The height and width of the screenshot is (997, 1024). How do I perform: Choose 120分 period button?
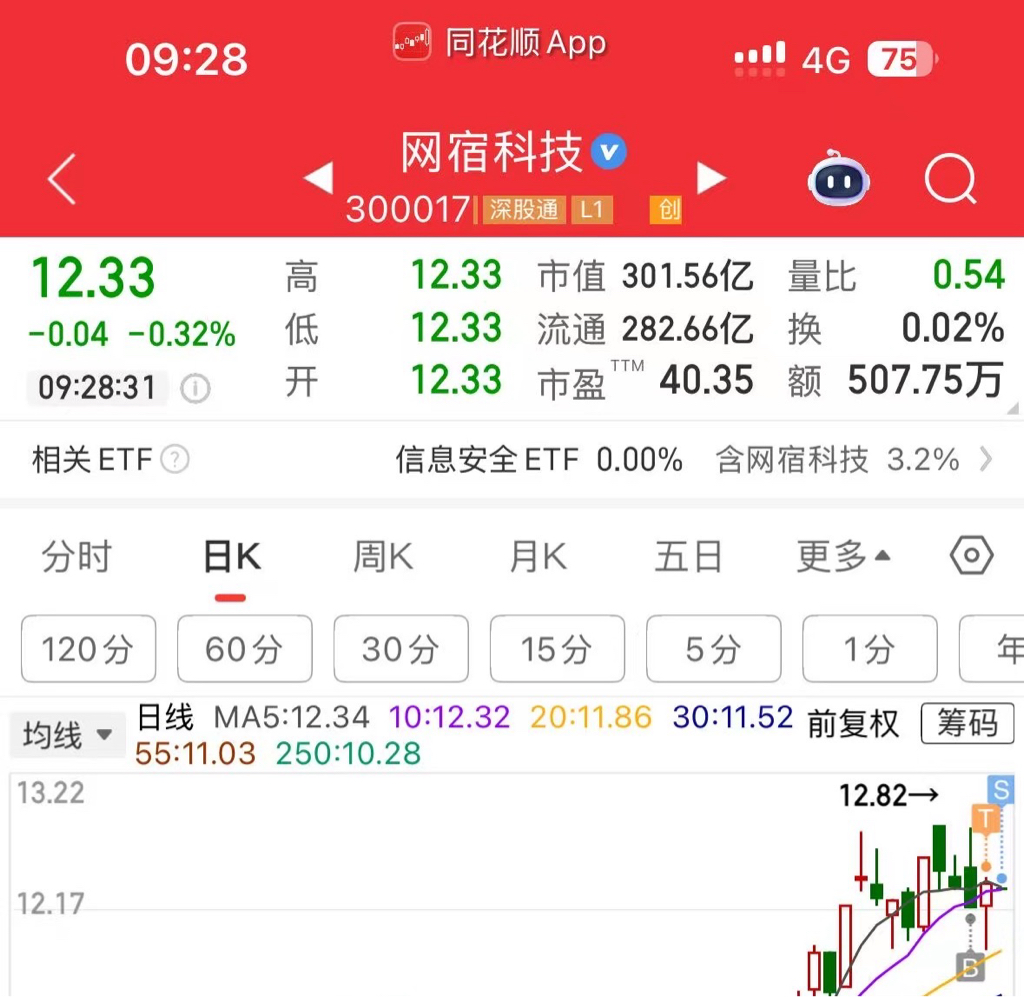pyautogui.click(x=88, y=649)
